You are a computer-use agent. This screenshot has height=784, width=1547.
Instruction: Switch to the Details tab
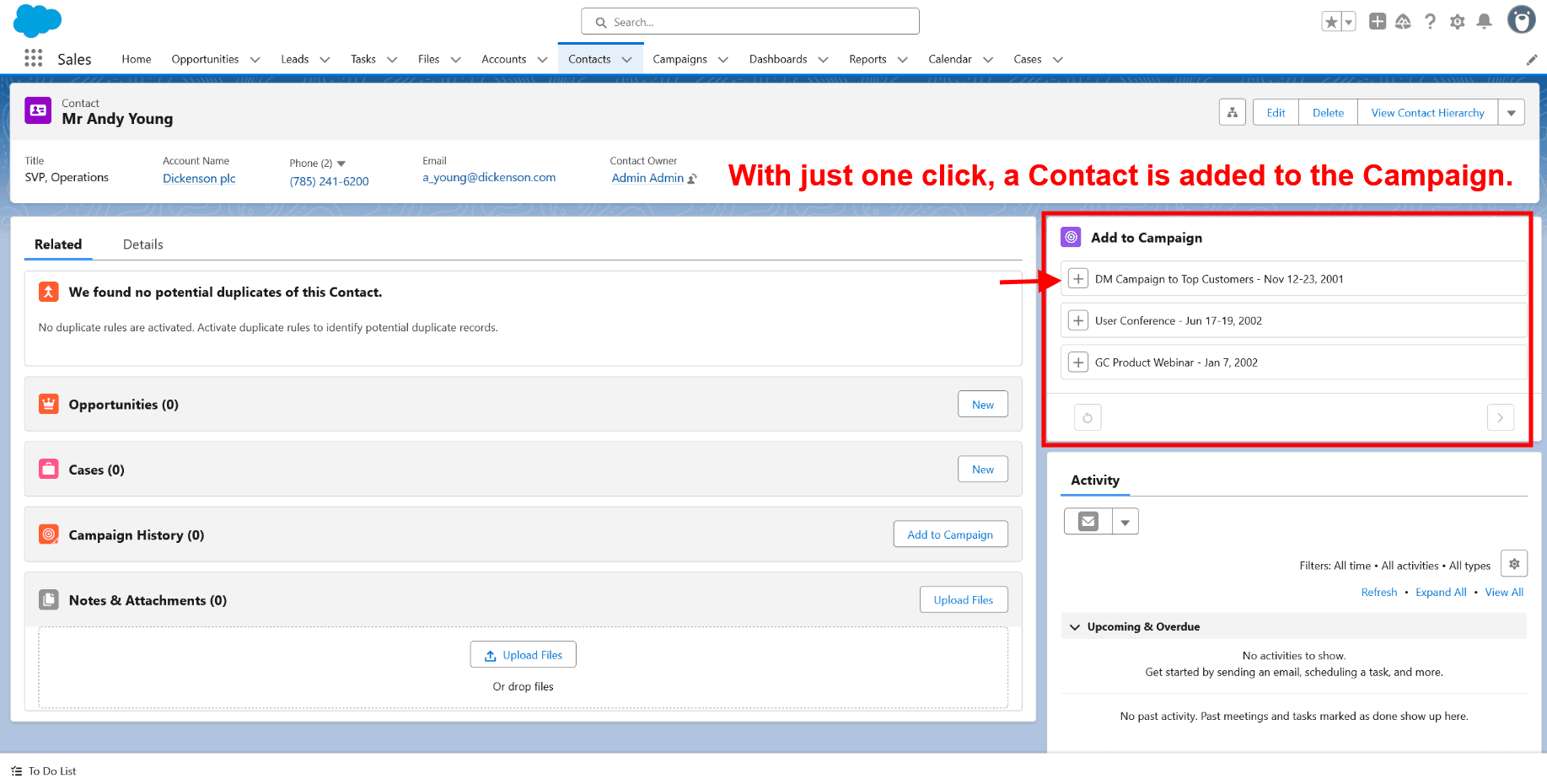(x=143, y=244)
